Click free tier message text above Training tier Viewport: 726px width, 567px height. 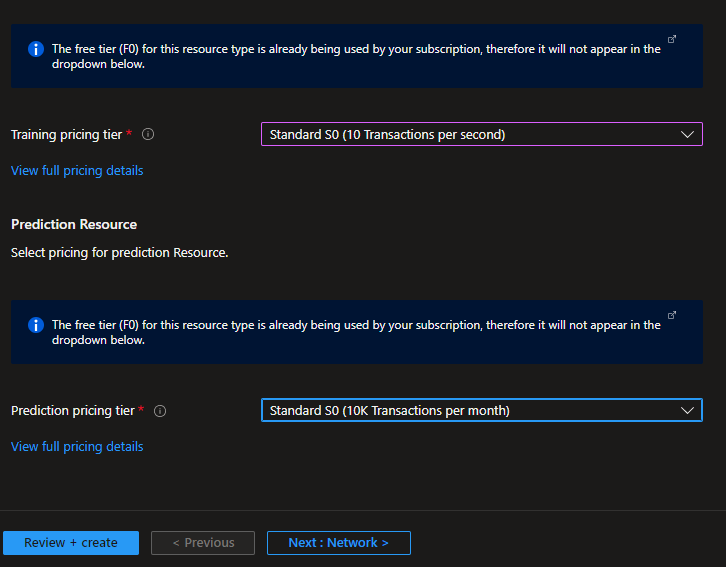pos(355,56)
